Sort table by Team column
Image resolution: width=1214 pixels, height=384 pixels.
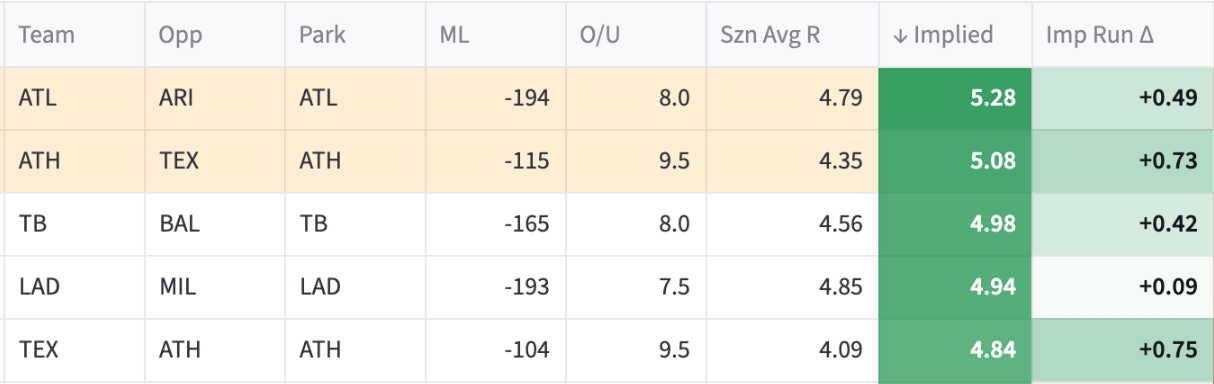click(74, 35)
